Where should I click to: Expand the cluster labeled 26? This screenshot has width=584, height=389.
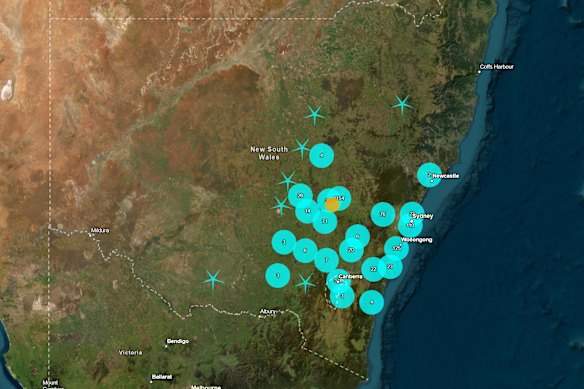pos(300,196)
